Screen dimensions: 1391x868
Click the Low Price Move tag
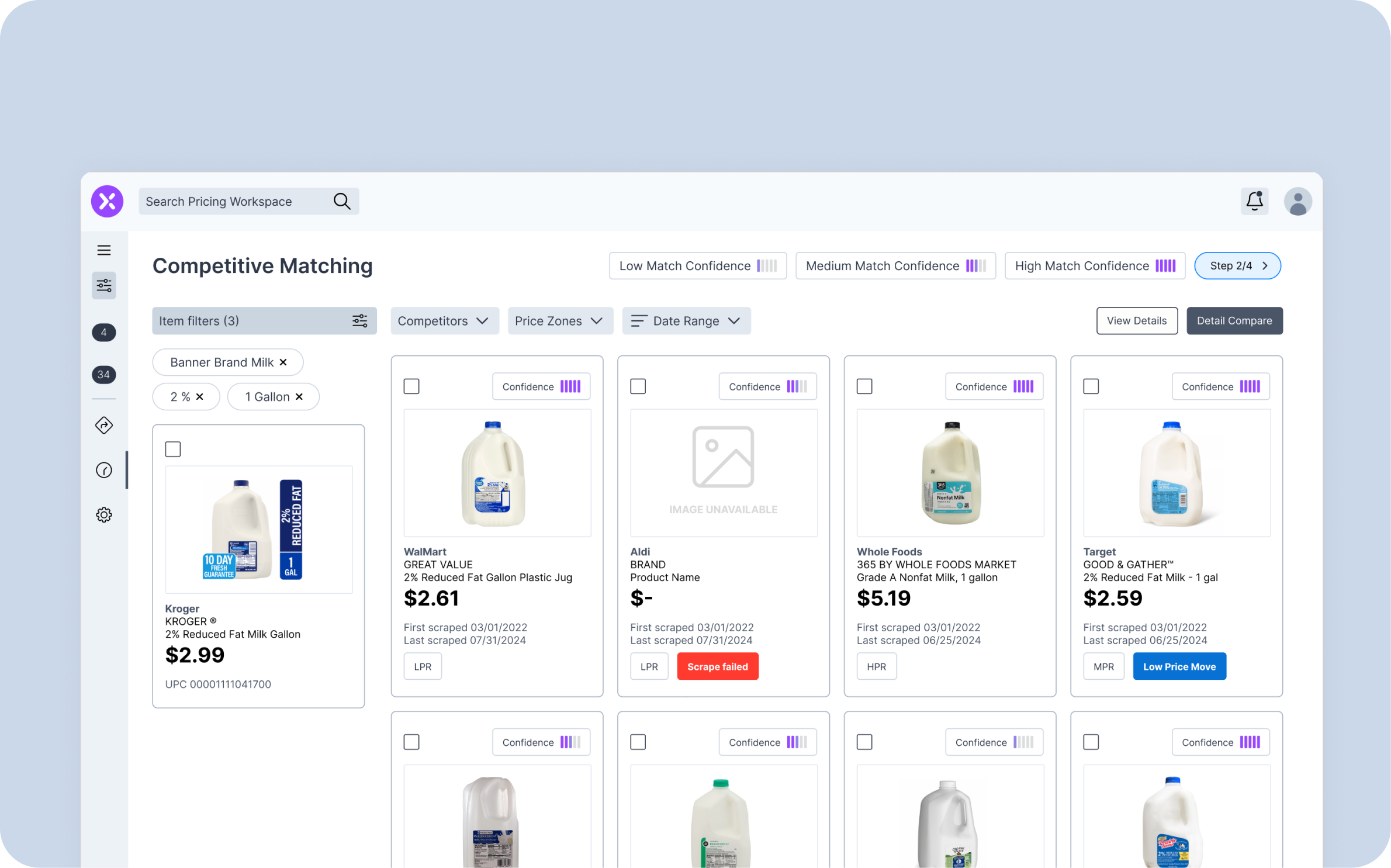tap(1179, 666)
